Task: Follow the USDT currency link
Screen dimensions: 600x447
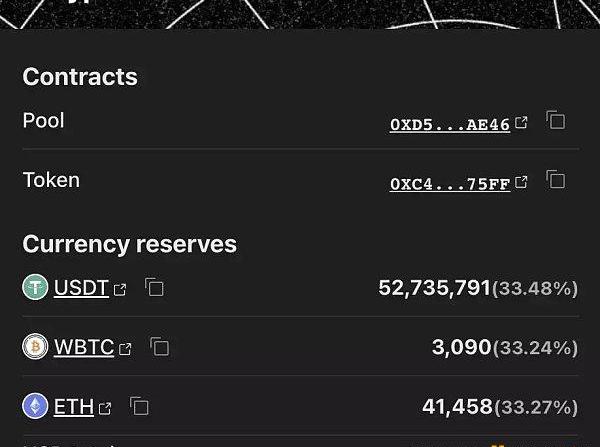Action: 81,289
